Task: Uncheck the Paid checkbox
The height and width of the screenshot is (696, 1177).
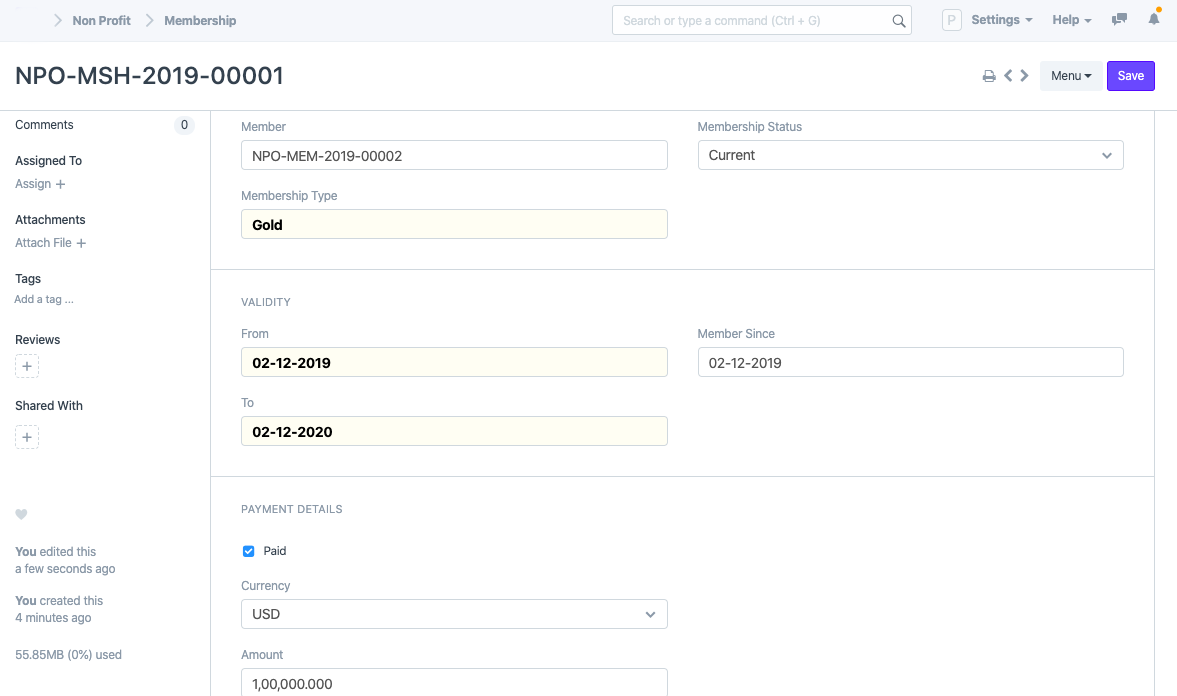Action: click(249, 551)
